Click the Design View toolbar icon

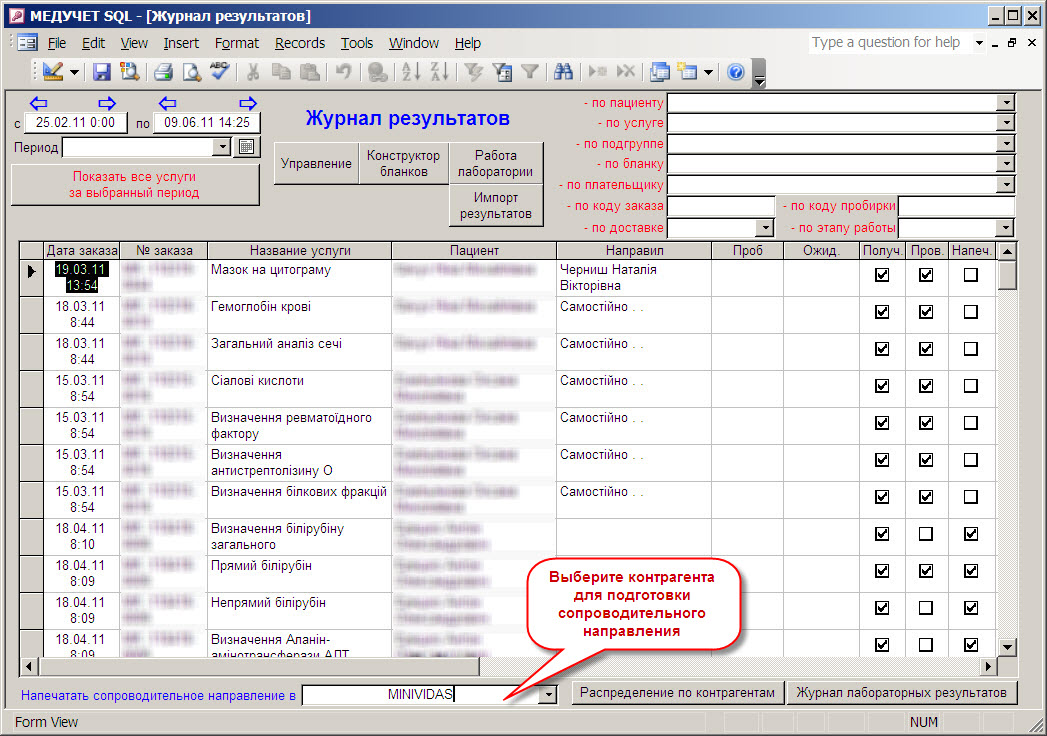[x=53, y=71]
